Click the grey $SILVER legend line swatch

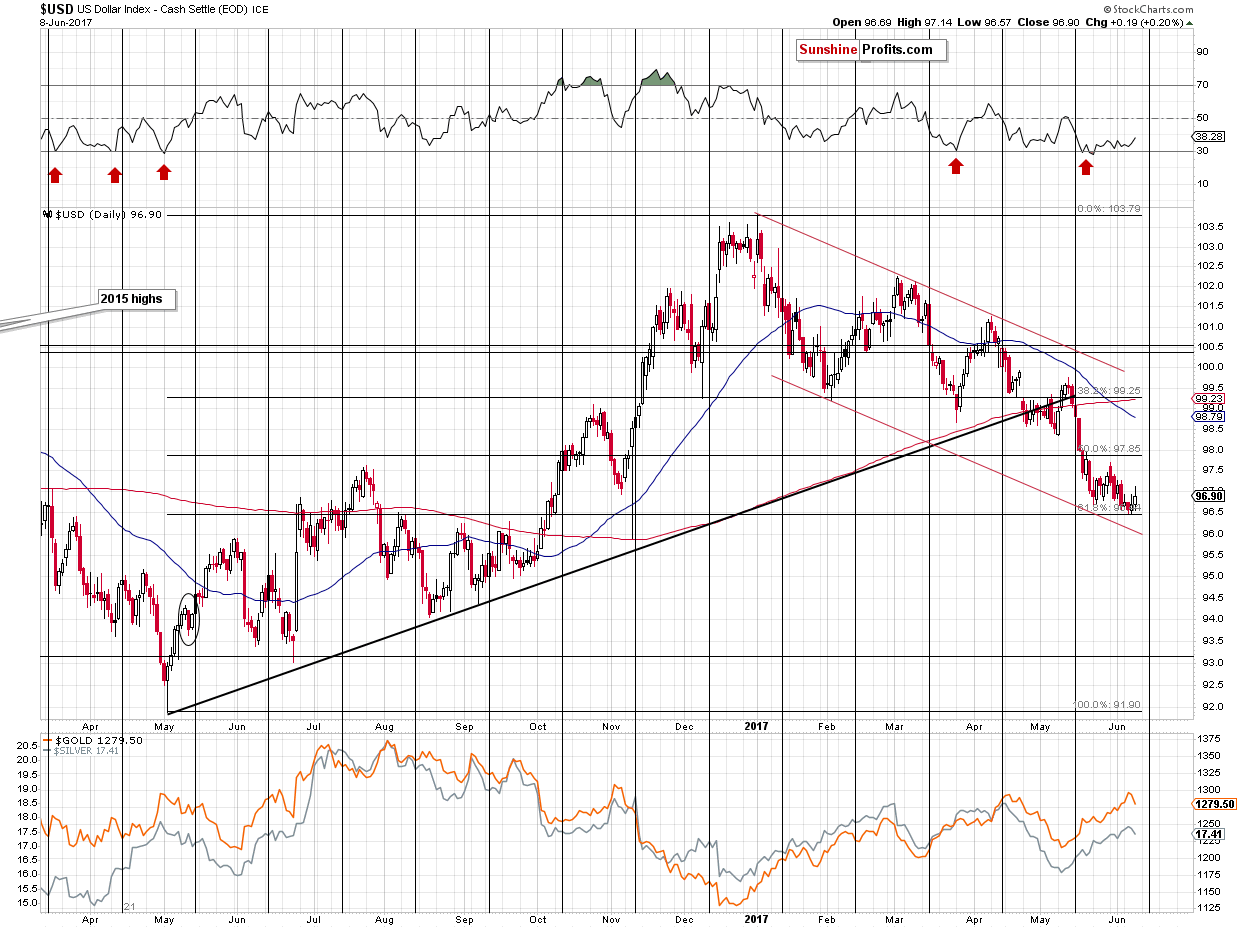pyautogui.click(x=45, y=750)
